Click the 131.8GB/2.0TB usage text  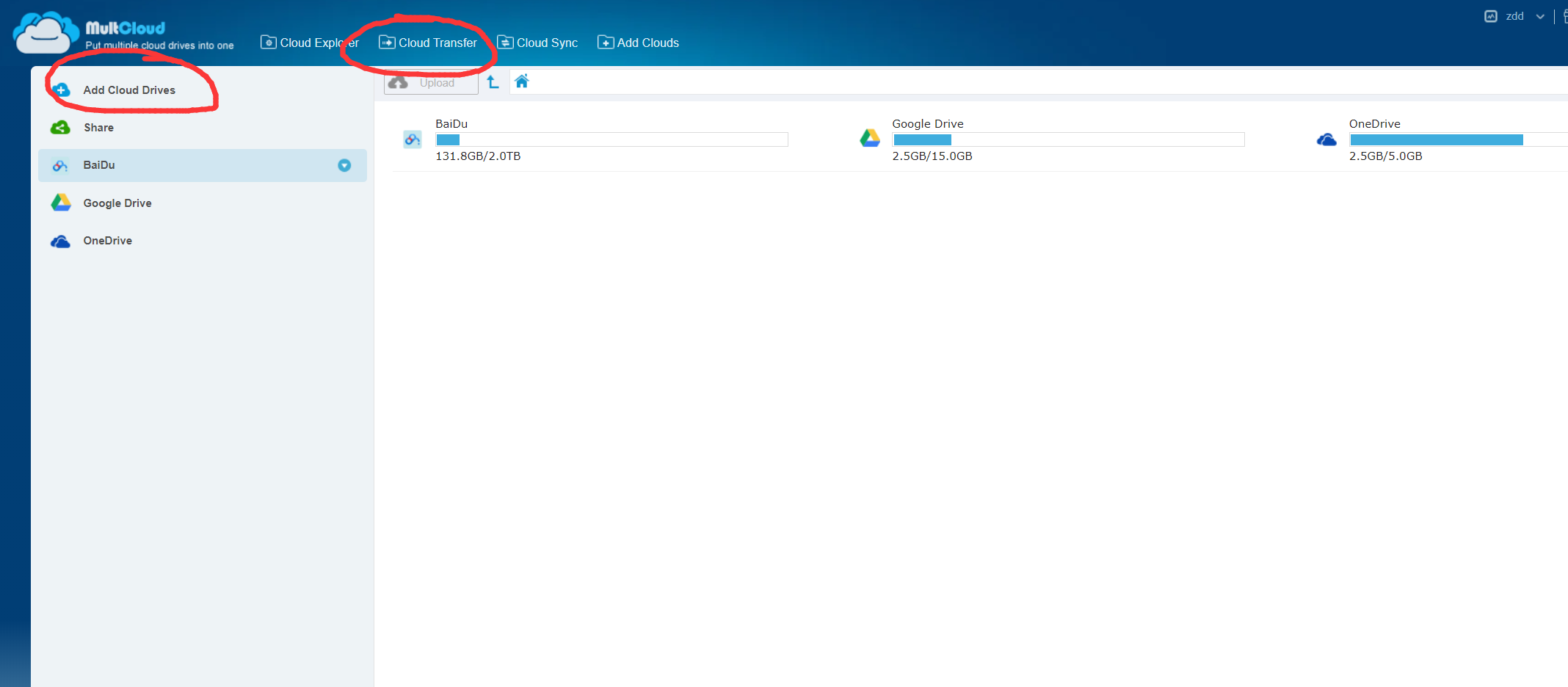pos(478,156)
